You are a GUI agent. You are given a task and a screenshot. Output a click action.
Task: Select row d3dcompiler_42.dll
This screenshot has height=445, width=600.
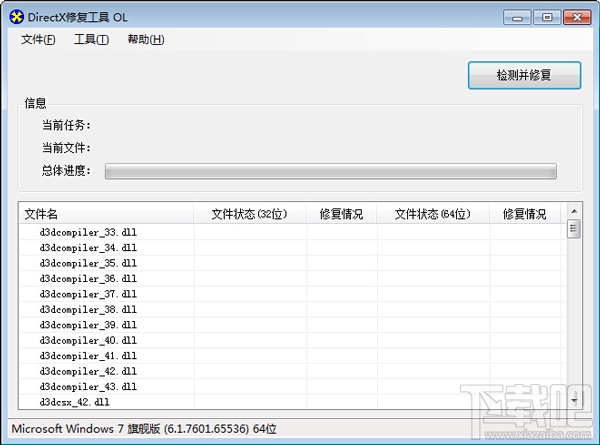pos(293,371)
